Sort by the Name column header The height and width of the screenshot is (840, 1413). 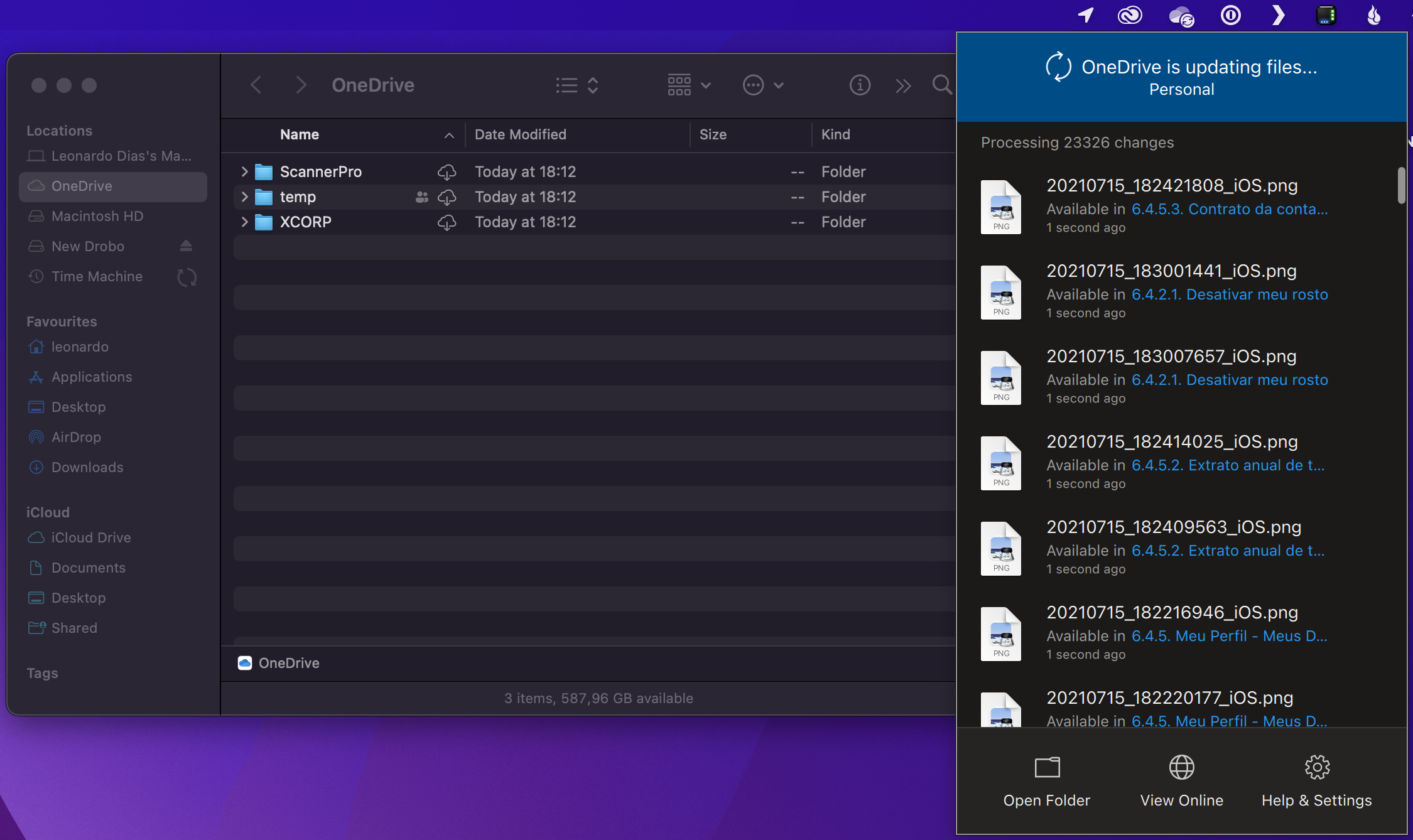(300, 134)
